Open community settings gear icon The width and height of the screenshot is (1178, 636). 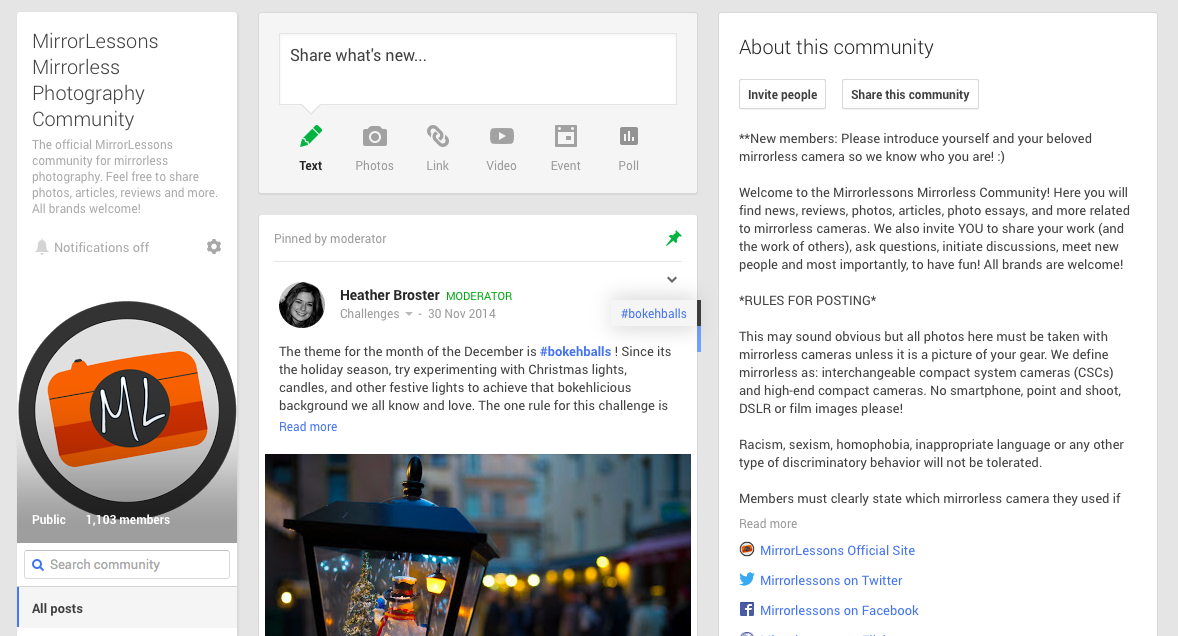pyautogui.click(x=214, y=247)
